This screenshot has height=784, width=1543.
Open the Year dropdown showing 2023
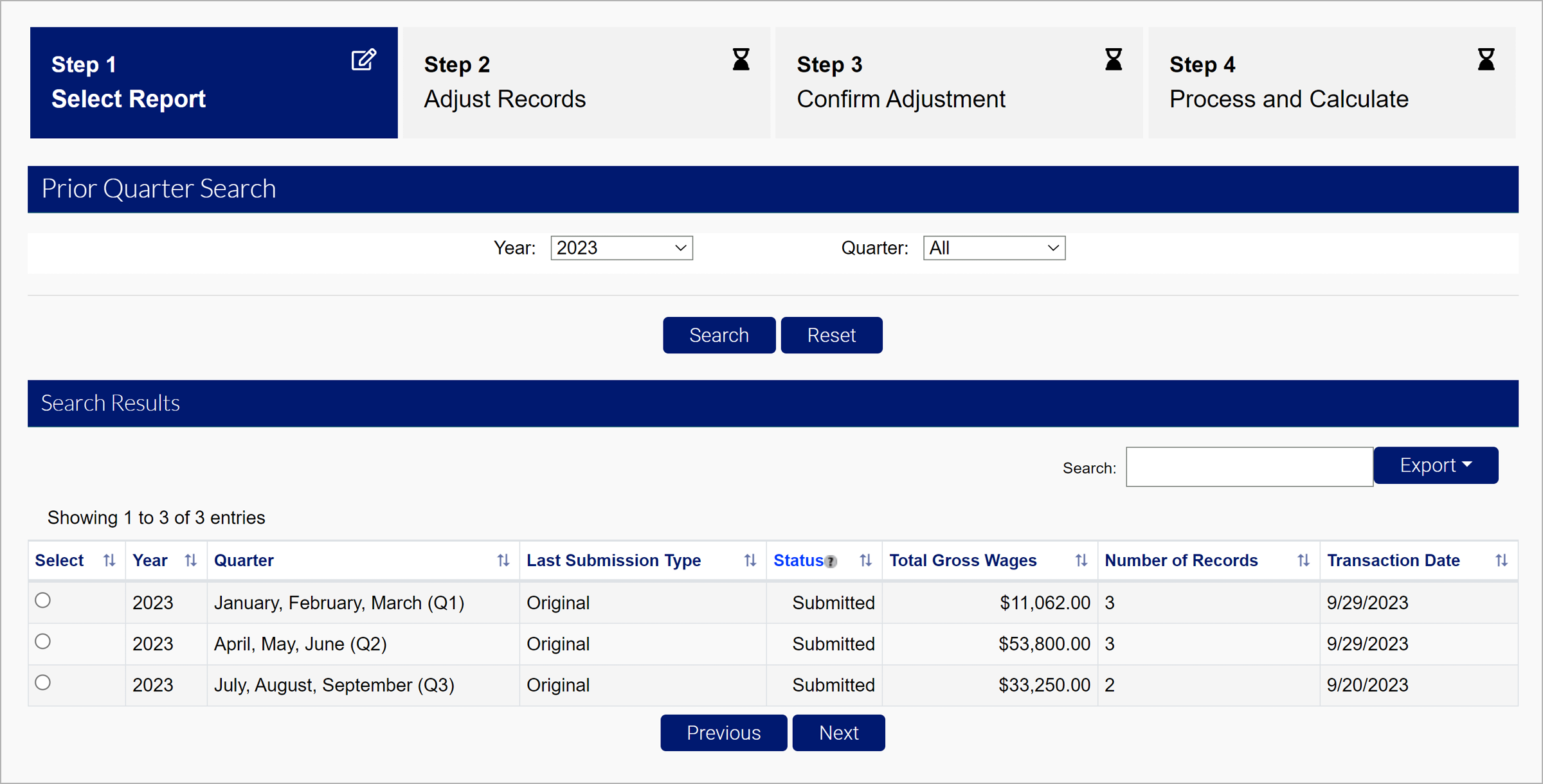click(x=621, y=248)
